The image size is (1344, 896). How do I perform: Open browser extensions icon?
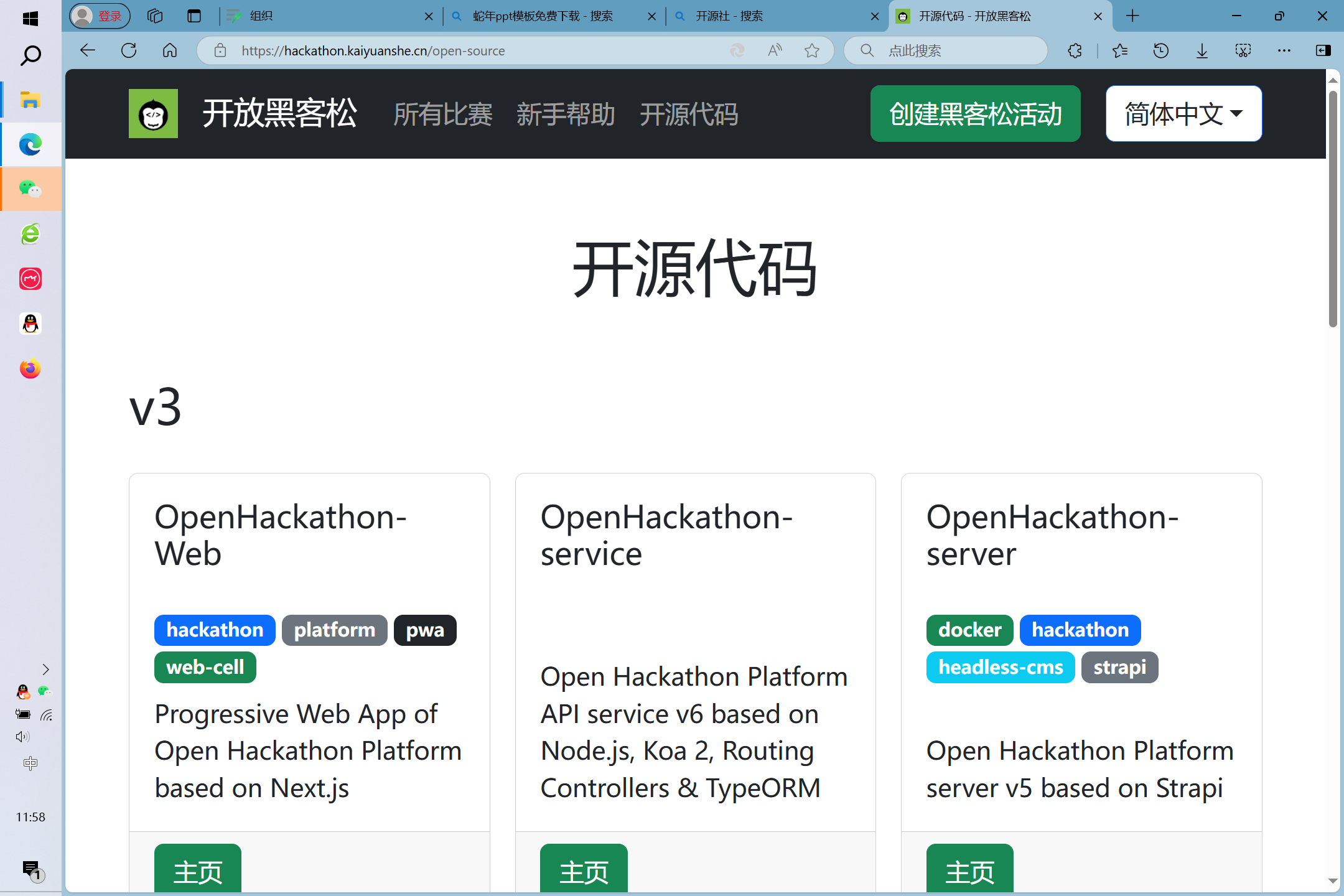coord(1075,51)
